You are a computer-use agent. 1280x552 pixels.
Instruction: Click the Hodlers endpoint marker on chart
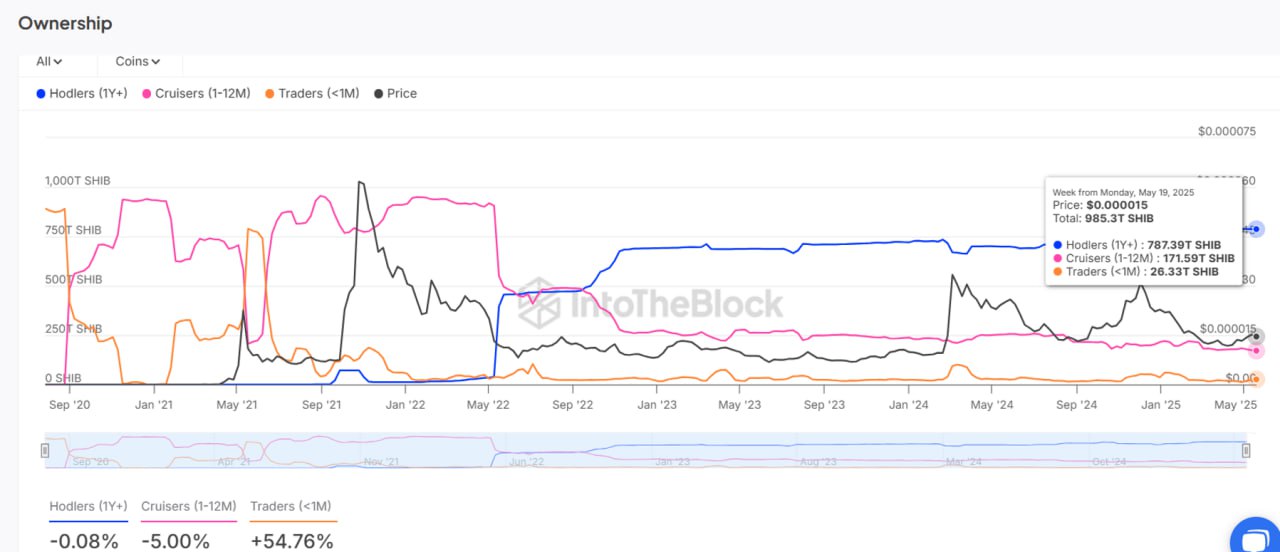1256,229
